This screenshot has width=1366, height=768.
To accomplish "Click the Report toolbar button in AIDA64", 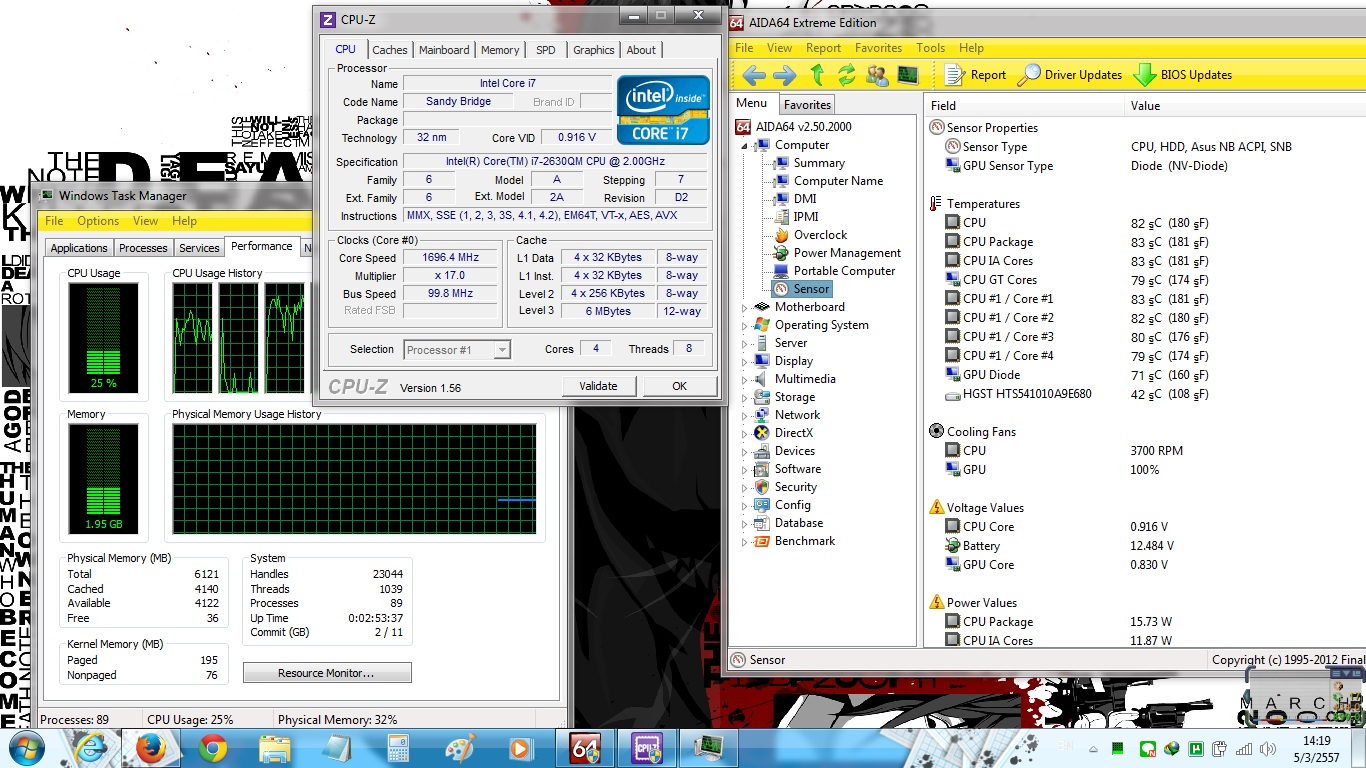I will pos(975,75).
